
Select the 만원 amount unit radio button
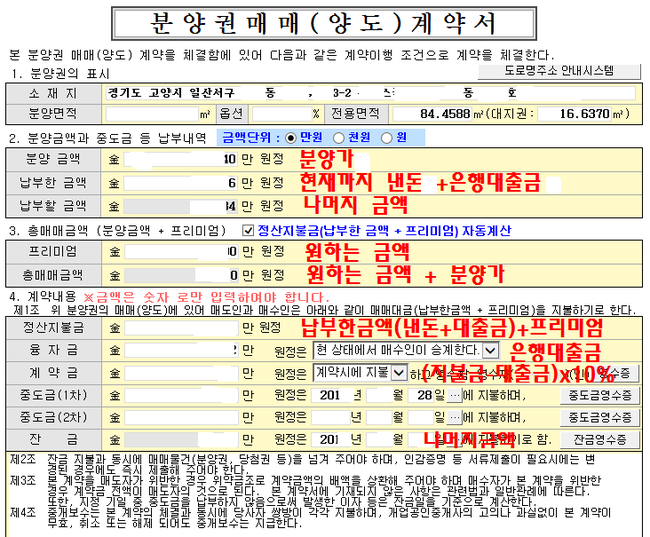tap(291, 138)
